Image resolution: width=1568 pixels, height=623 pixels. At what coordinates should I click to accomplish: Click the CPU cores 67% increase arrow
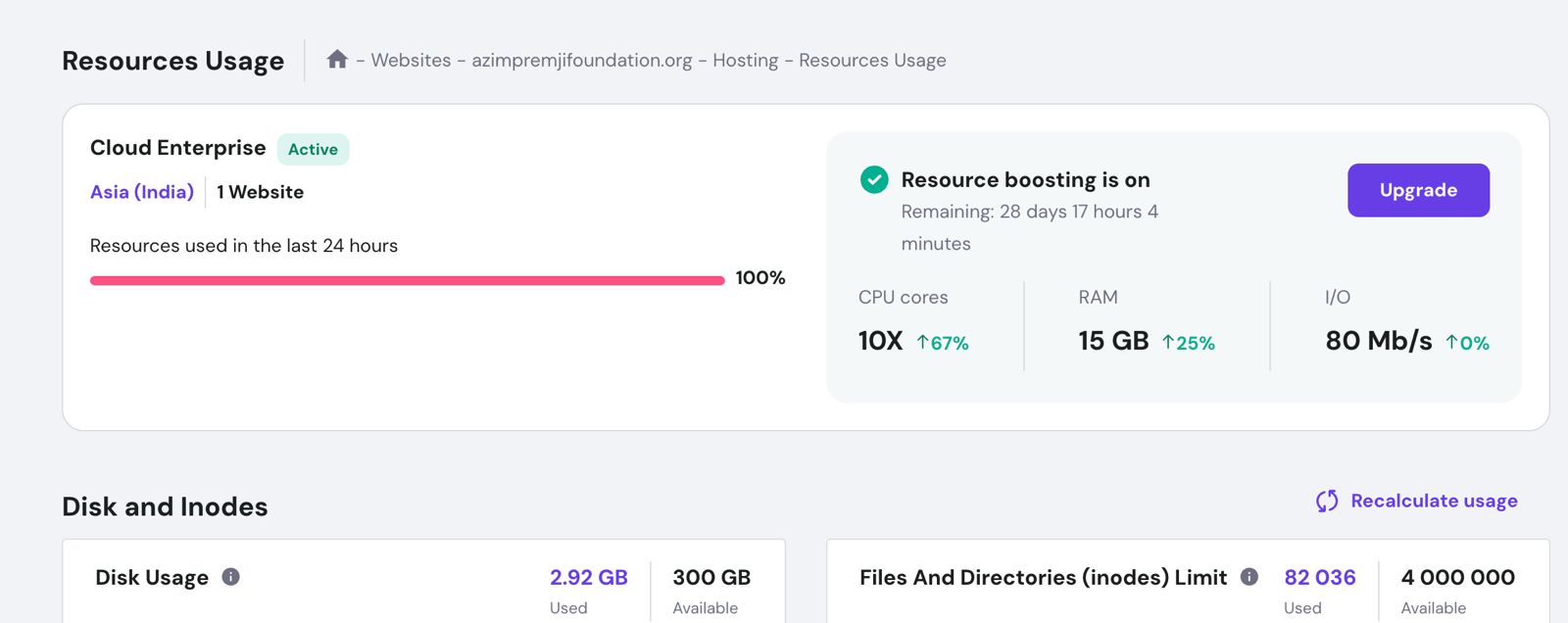[x=922, y=342]
